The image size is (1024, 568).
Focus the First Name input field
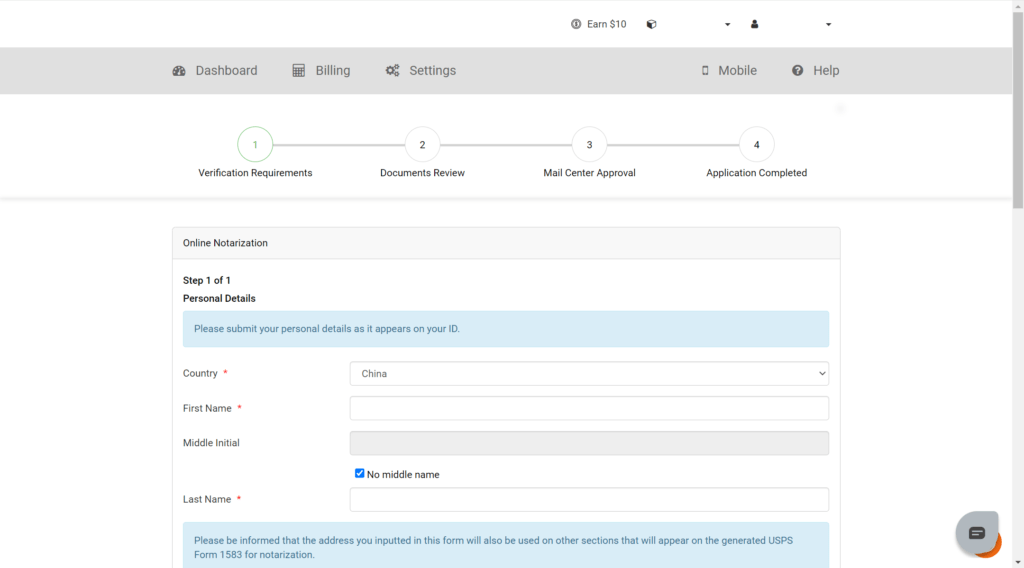click(589, 408)
